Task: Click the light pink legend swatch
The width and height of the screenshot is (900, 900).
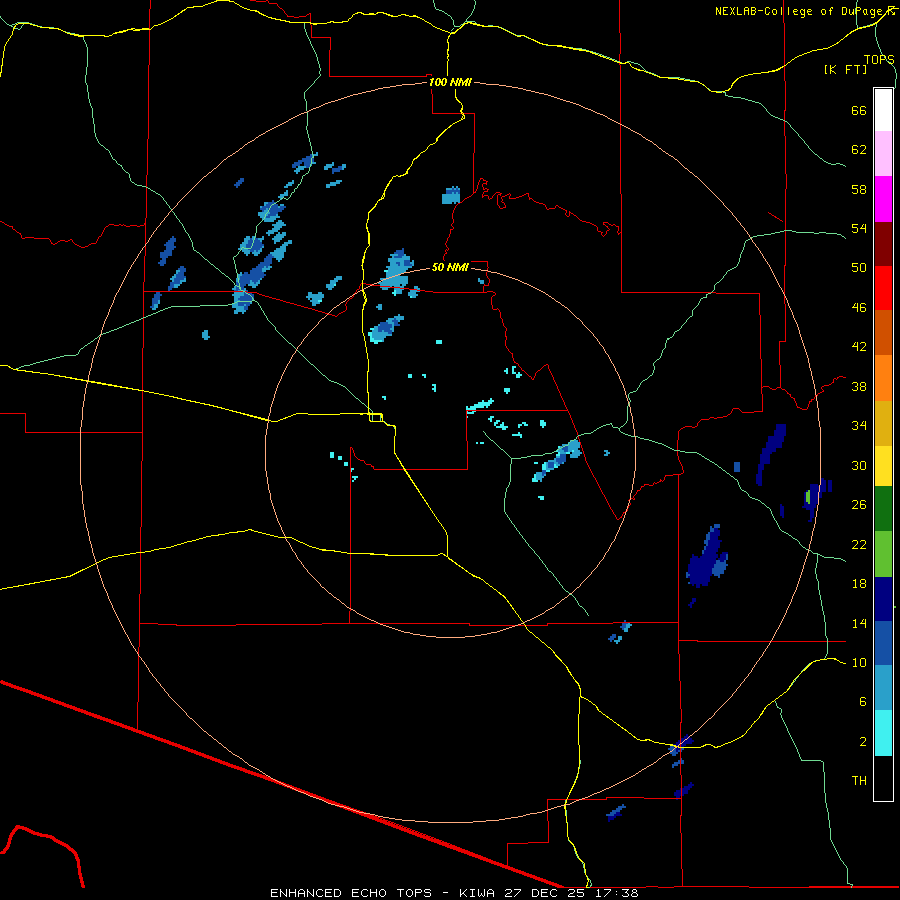Action: click(883, 154)
